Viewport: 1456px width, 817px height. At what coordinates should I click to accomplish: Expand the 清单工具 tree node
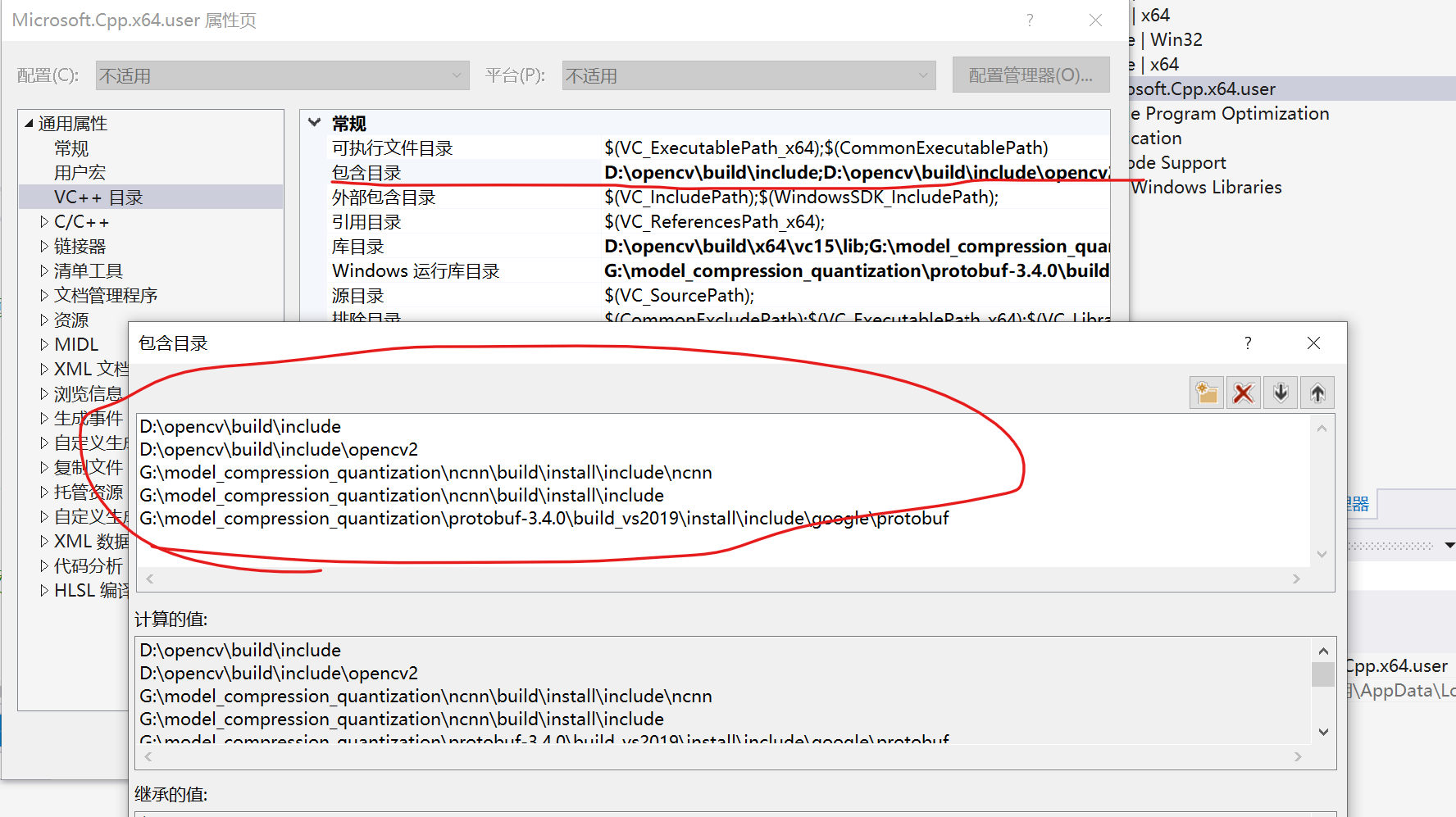point(44,270)
